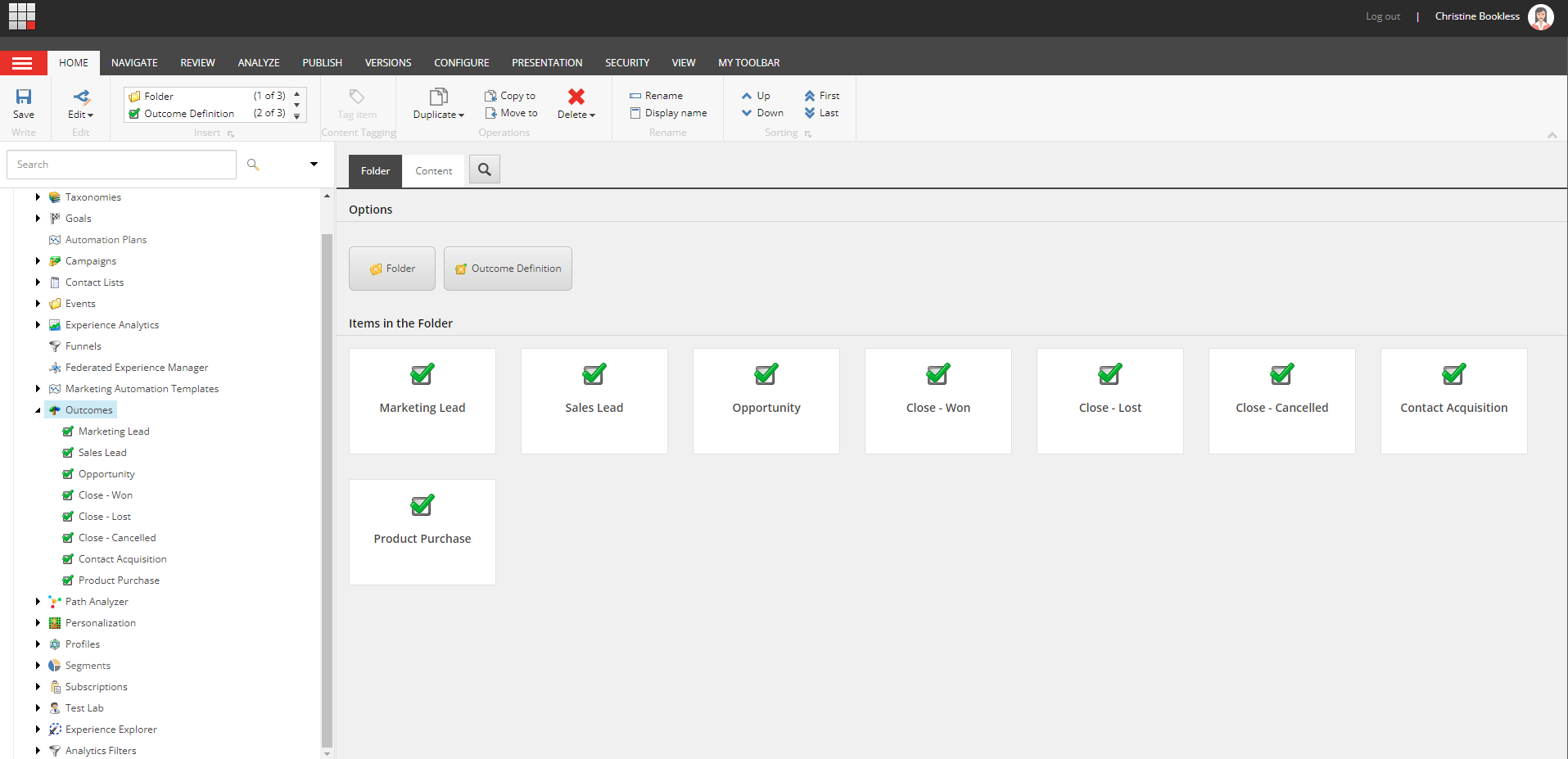1568x759 pixels.
Task: Click the Outcome Definition option button
Action: (508, 269)
